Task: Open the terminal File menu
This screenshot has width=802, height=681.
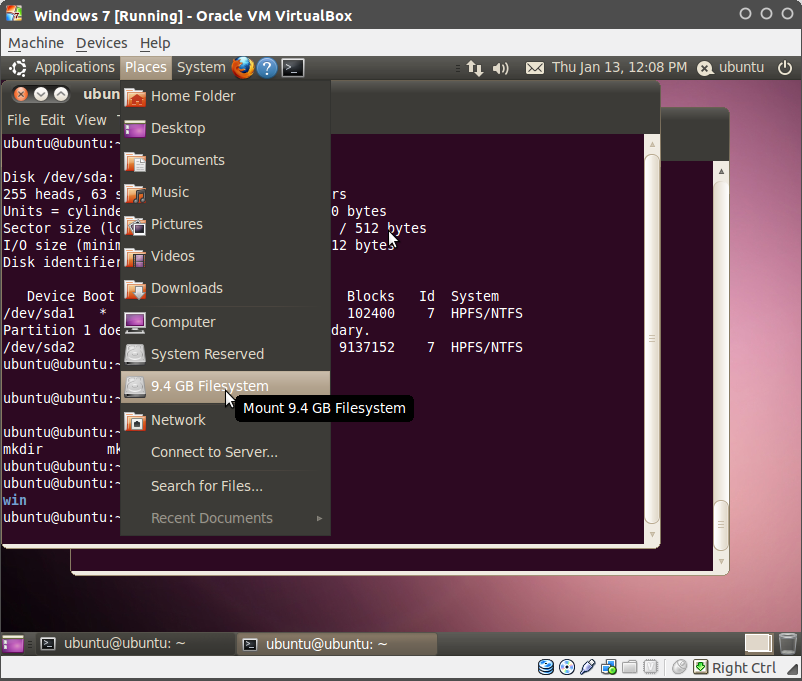Action: (18, 120)
